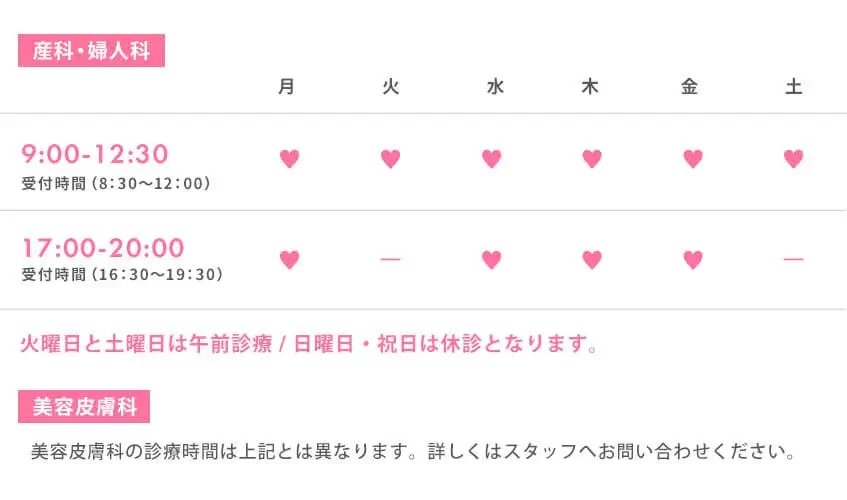
Task: Click the 美容皮膚科 pink label
Action: click(x=84, y=407)
